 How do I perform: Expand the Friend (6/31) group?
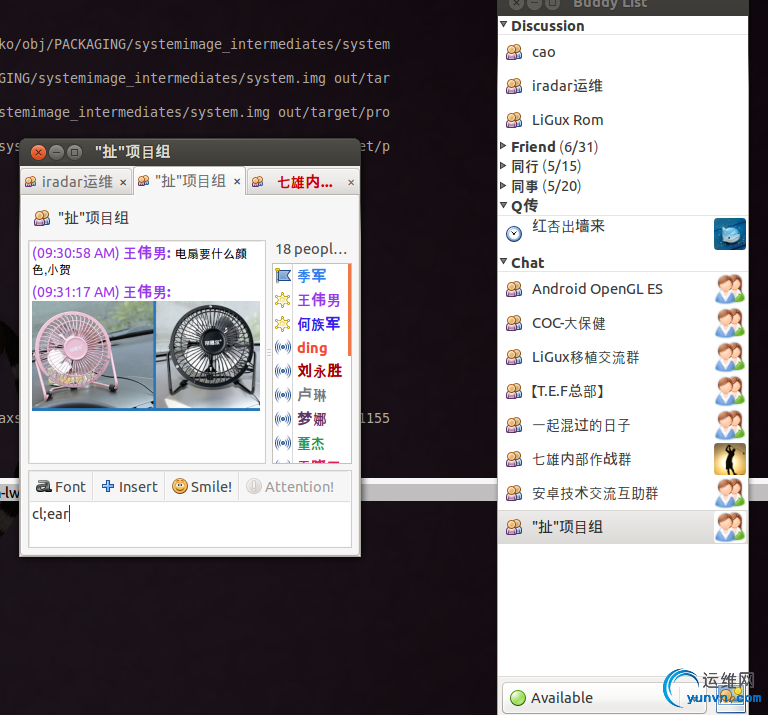point(503,145)
